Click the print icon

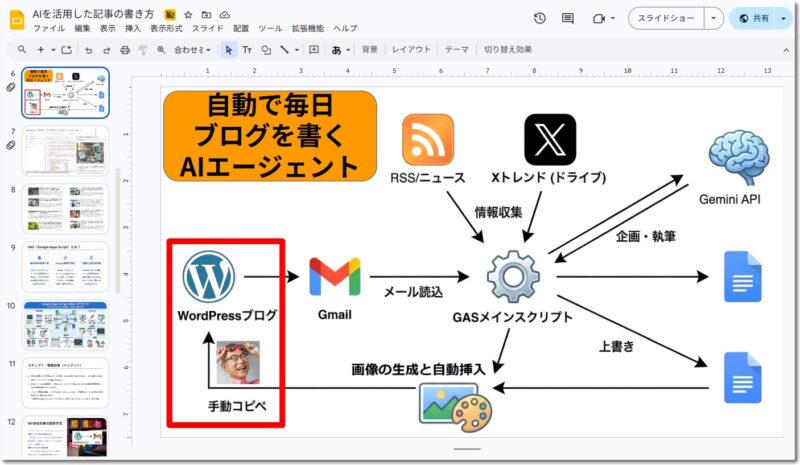click(x=125, y=50)
